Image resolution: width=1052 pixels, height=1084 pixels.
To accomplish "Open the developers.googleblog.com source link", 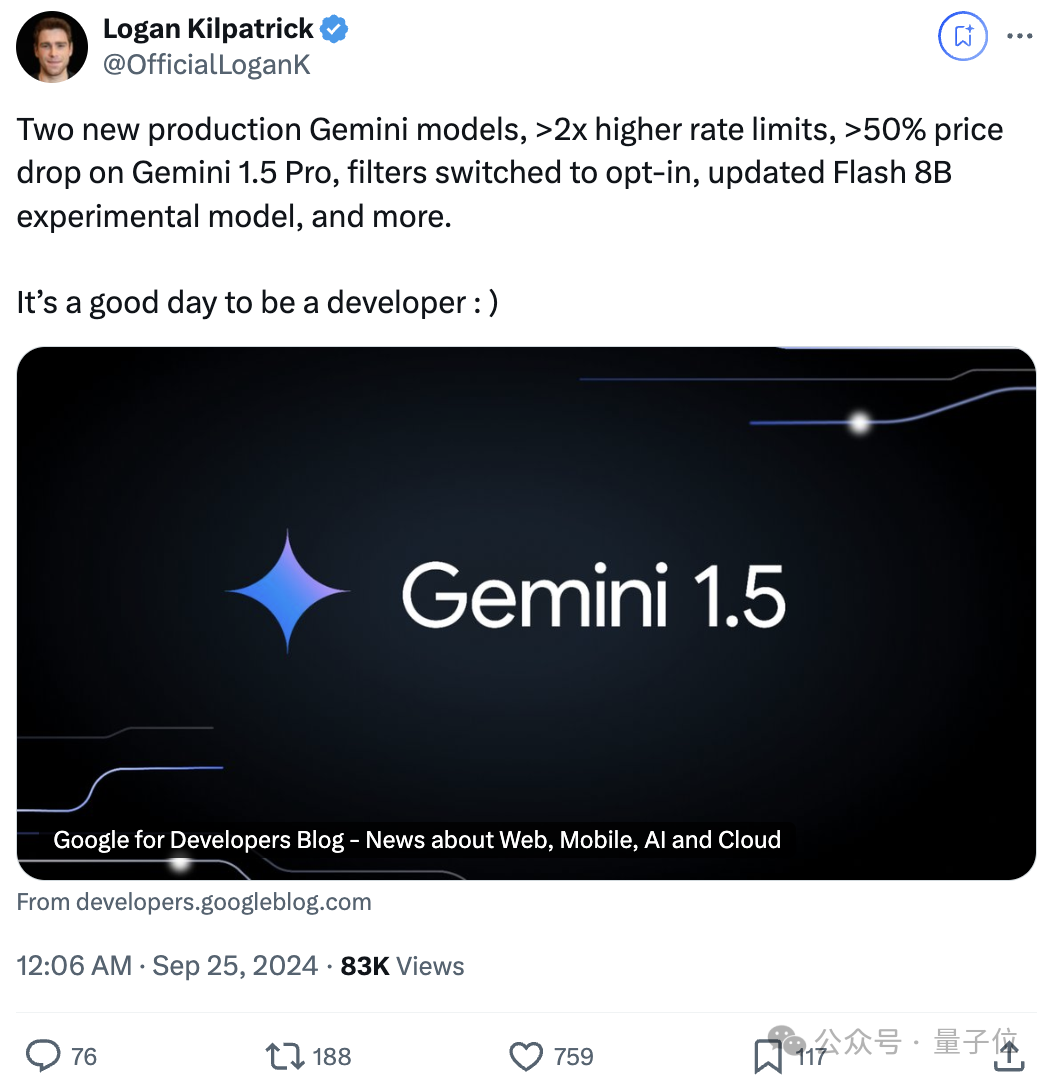I will click(x=194, y=901).
